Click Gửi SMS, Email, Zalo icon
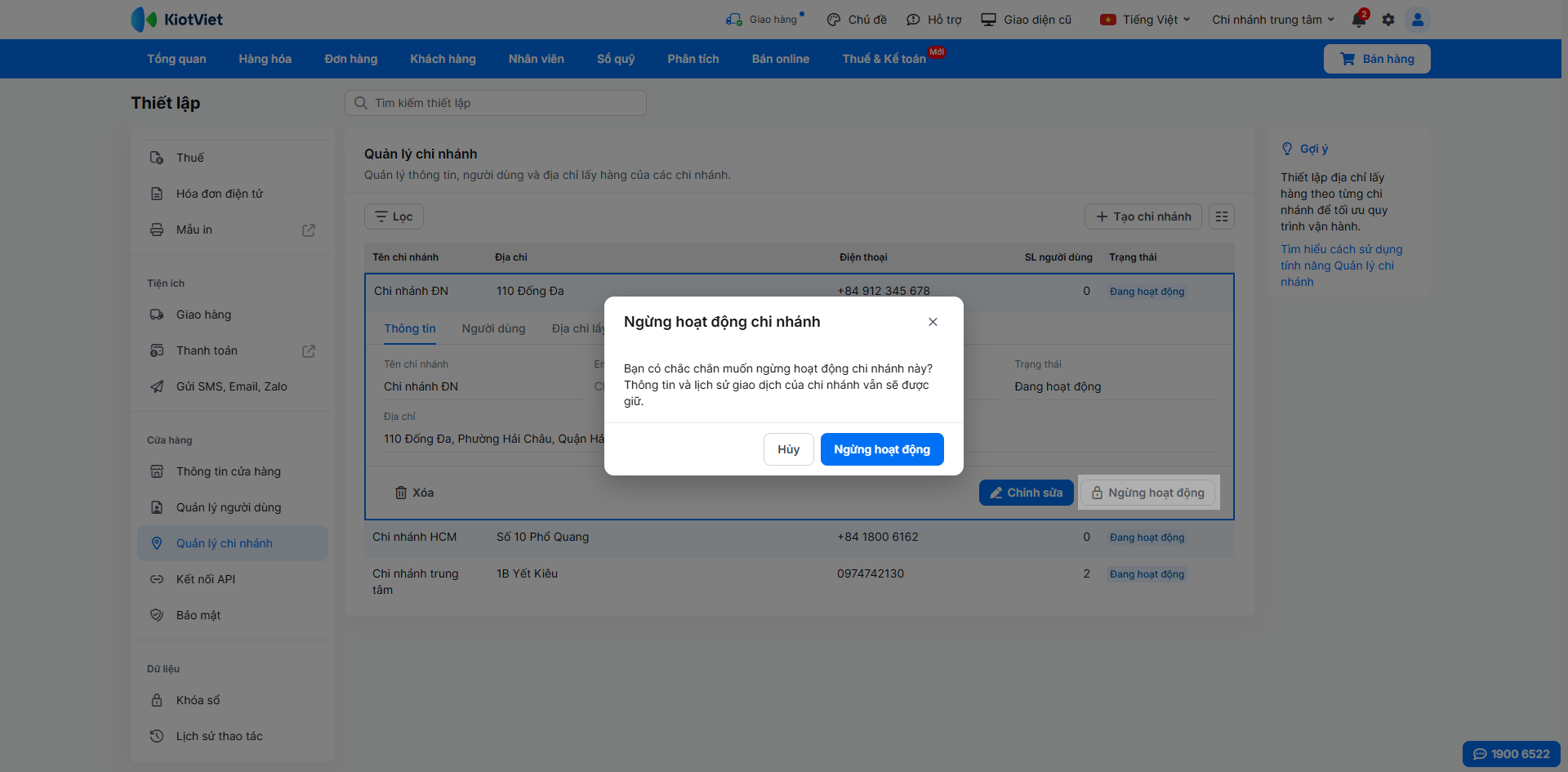The image size is (1568, 772). point(157,386)
